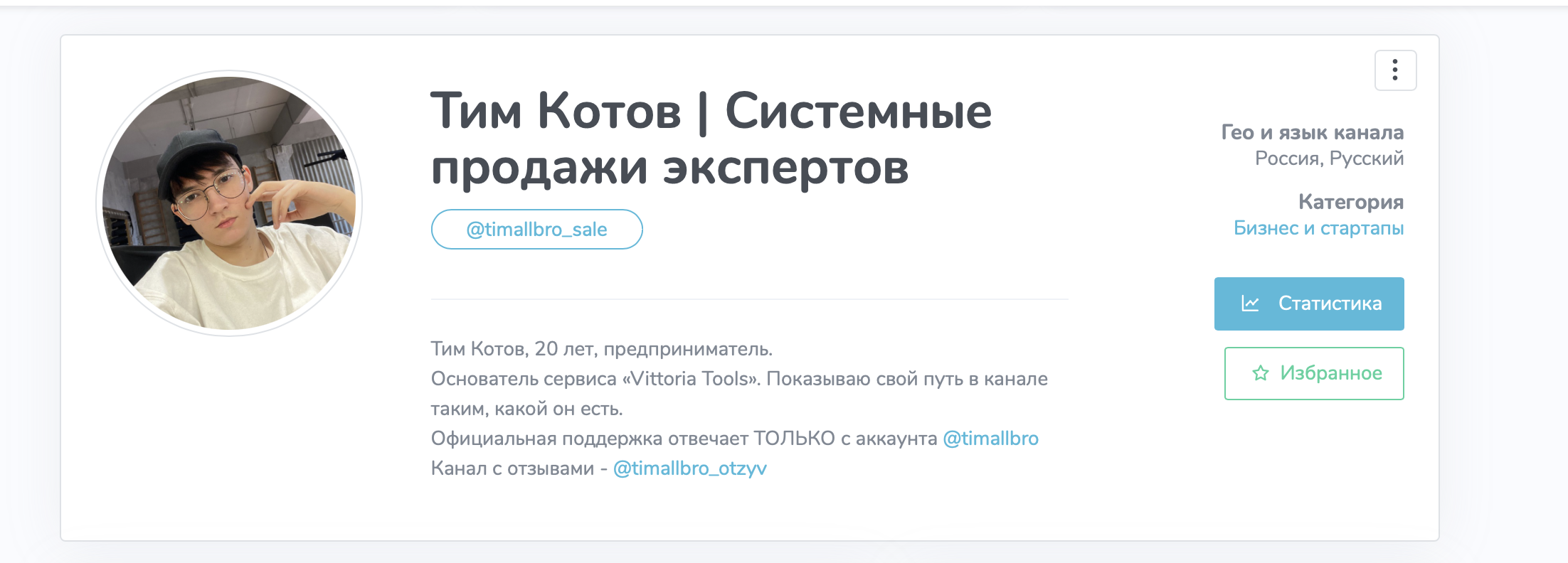
Task: Click the Россия, Русский text
Action: tap(1328, 159)
